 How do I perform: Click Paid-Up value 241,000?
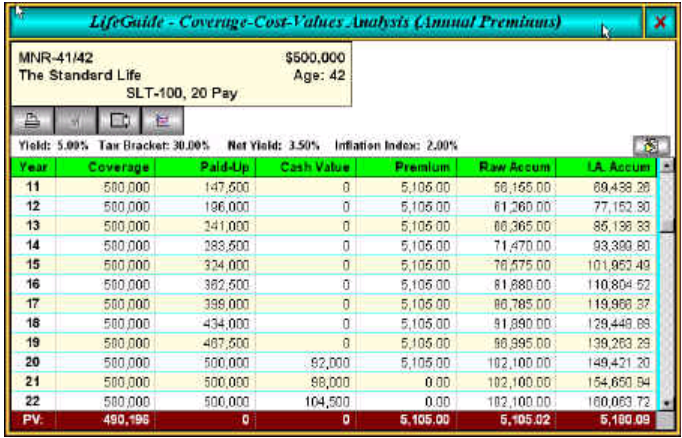[x=227, y=226]
